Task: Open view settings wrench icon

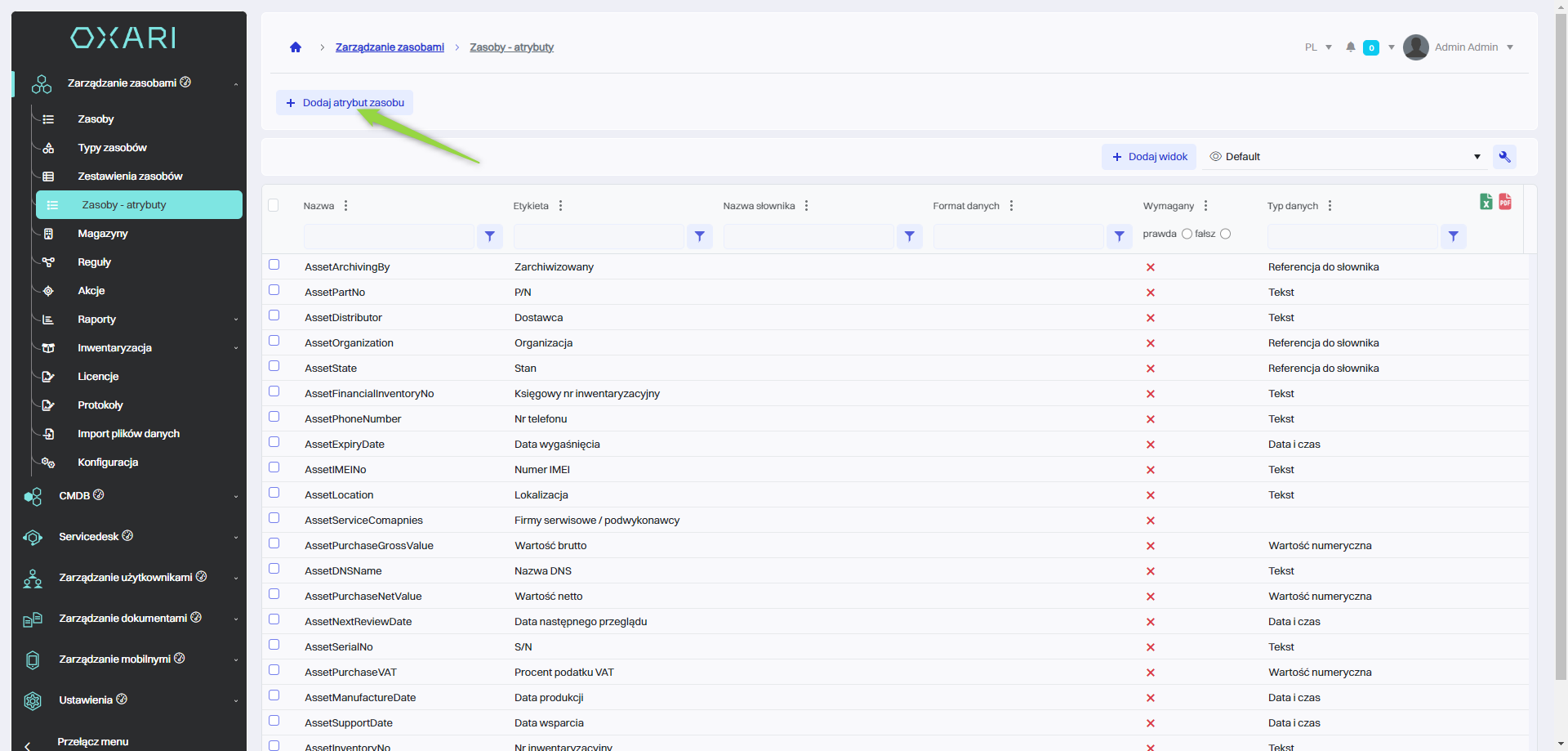Action: tap(1504, 157)
